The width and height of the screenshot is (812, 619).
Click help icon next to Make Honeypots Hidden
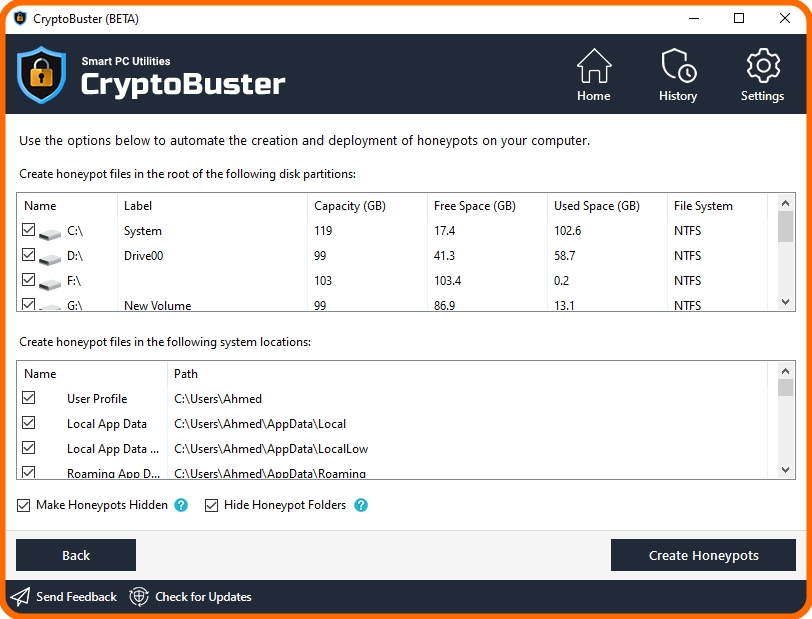[x=181, y=505]
